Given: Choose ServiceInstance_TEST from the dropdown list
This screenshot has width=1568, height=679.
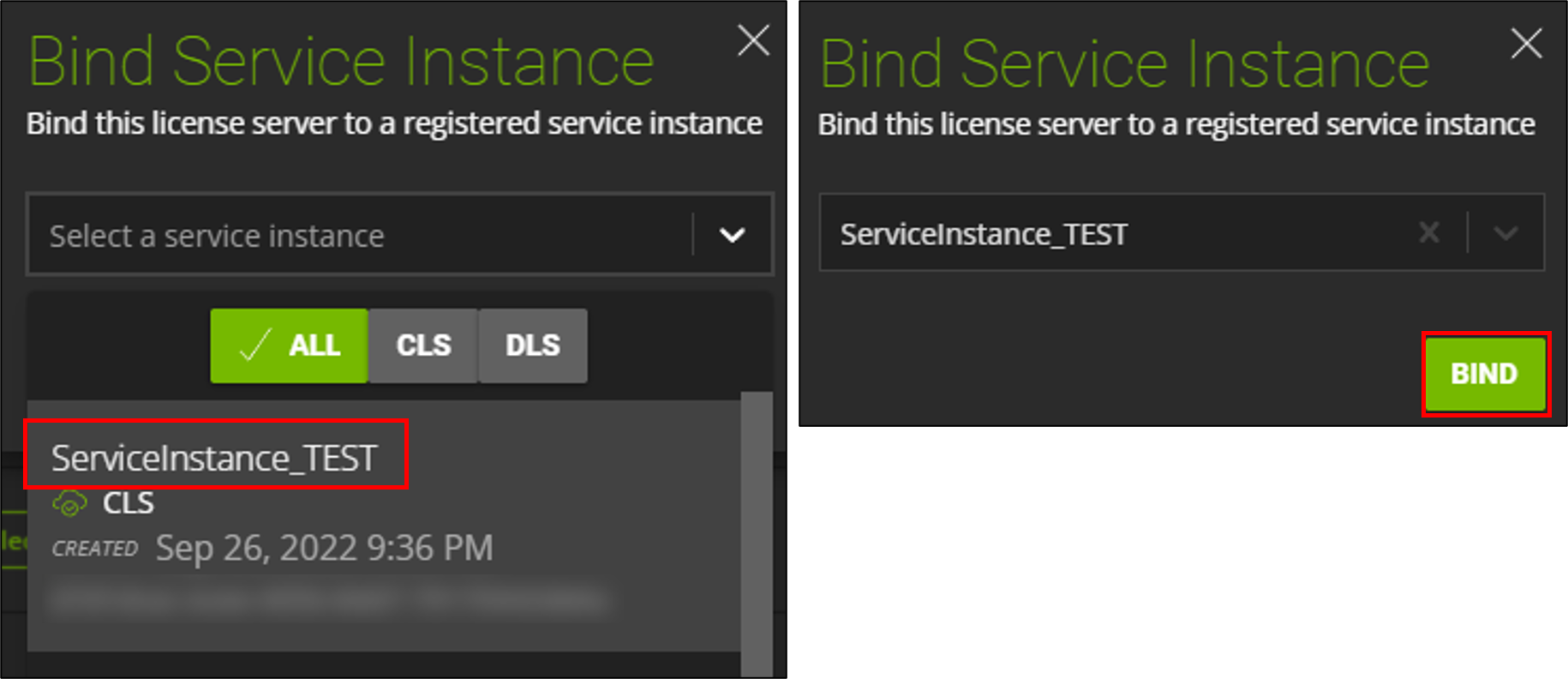Looking at the screenshot, I should (214, 457).
